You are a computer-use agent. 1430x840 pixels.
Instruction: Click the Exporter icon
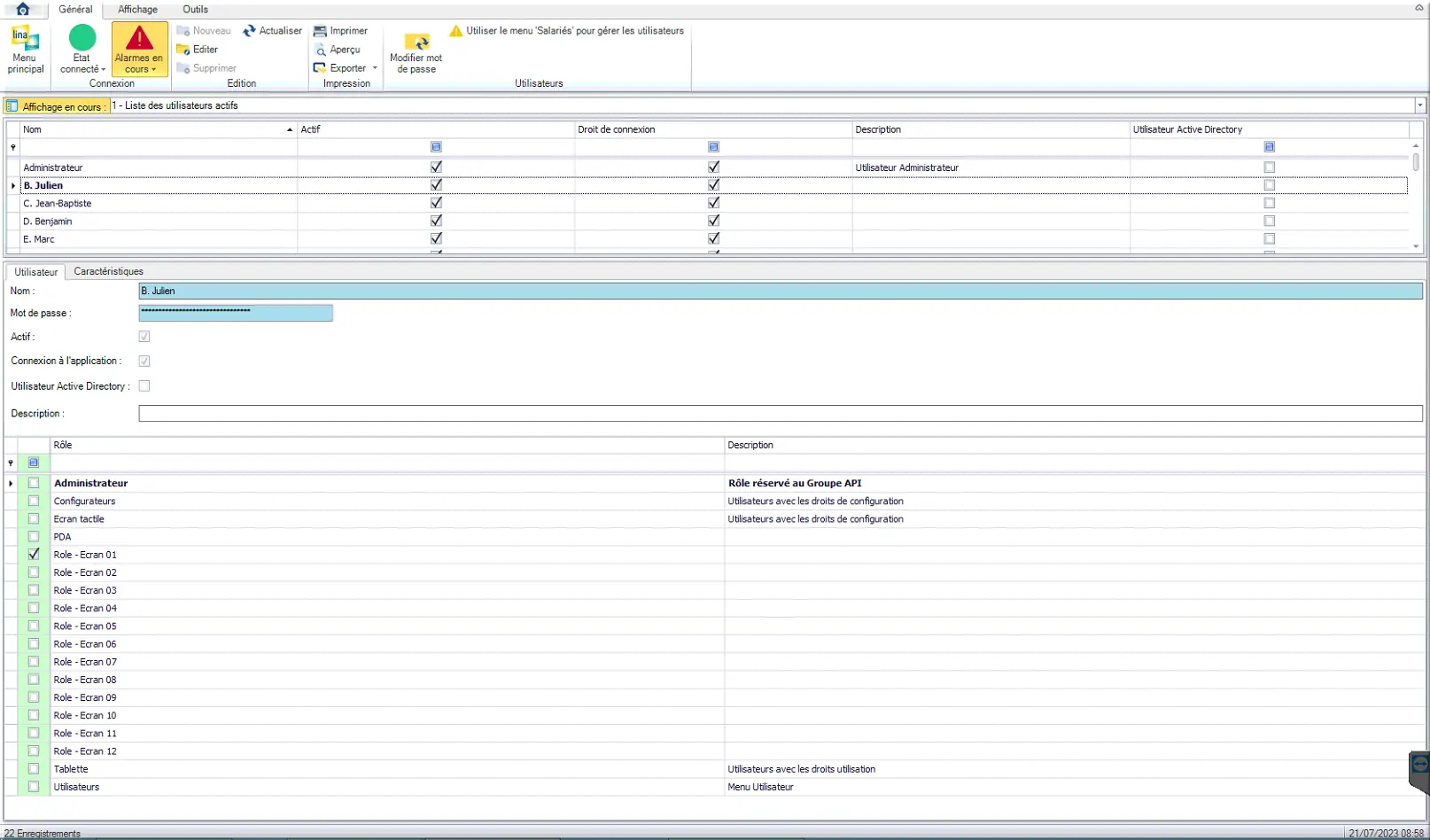[x=320, y=68]
